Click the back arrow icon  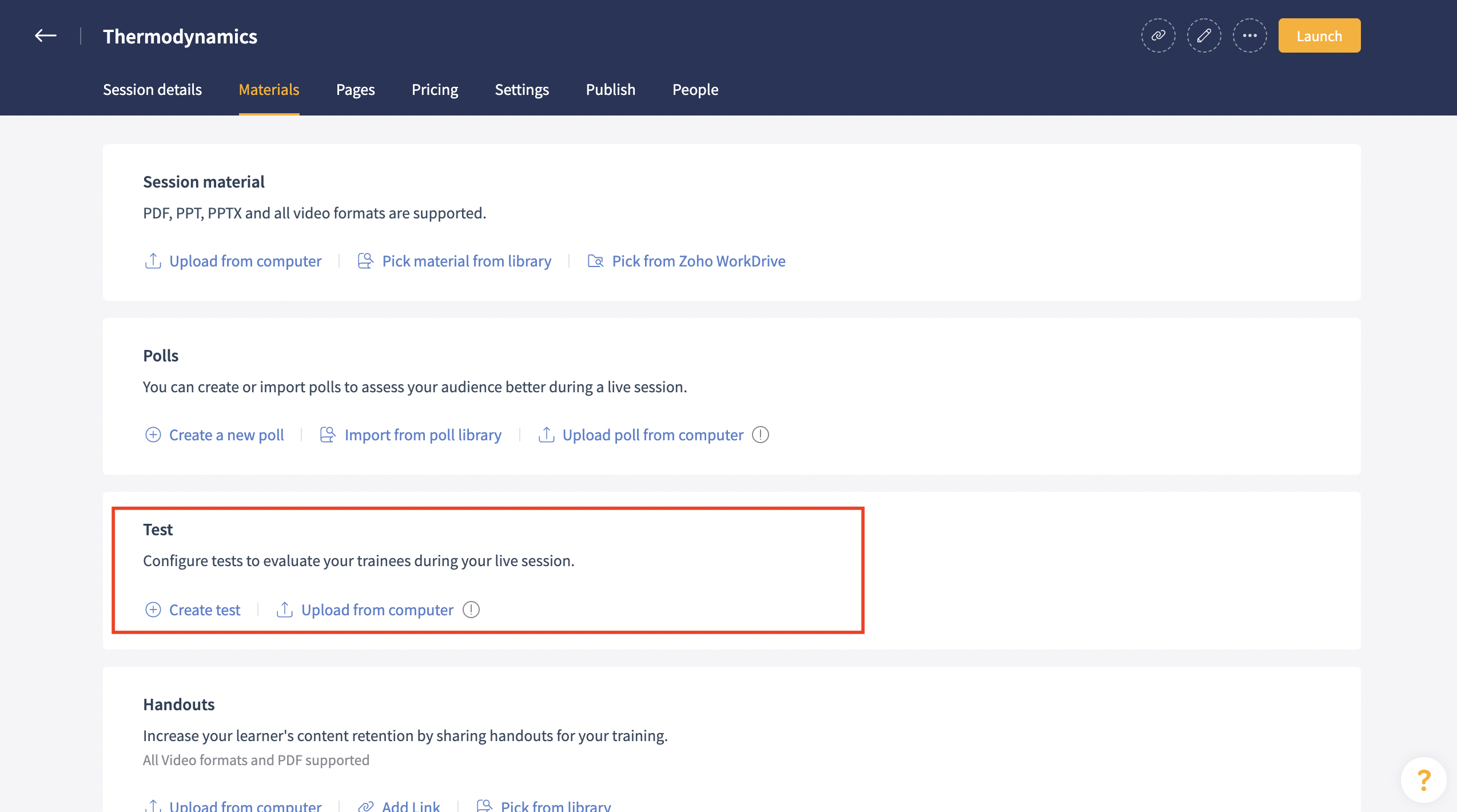click(x=46, y=36)
